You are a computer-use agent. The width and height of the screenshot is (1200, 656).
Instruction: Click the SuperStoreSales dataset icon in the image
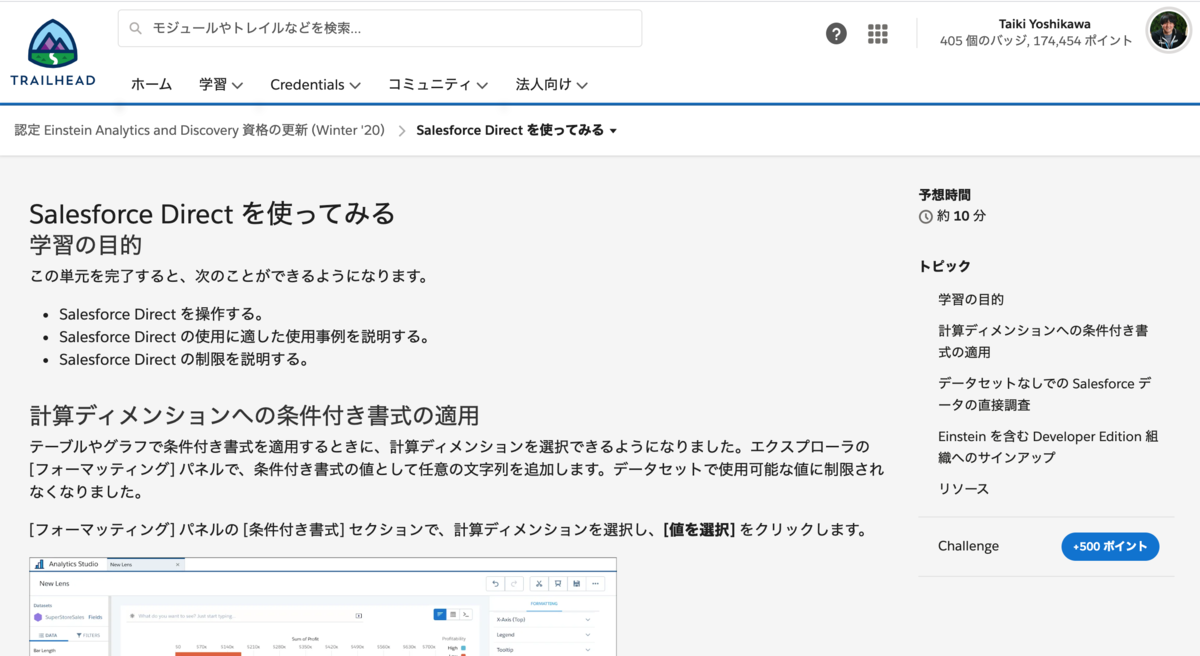(37, 616)
